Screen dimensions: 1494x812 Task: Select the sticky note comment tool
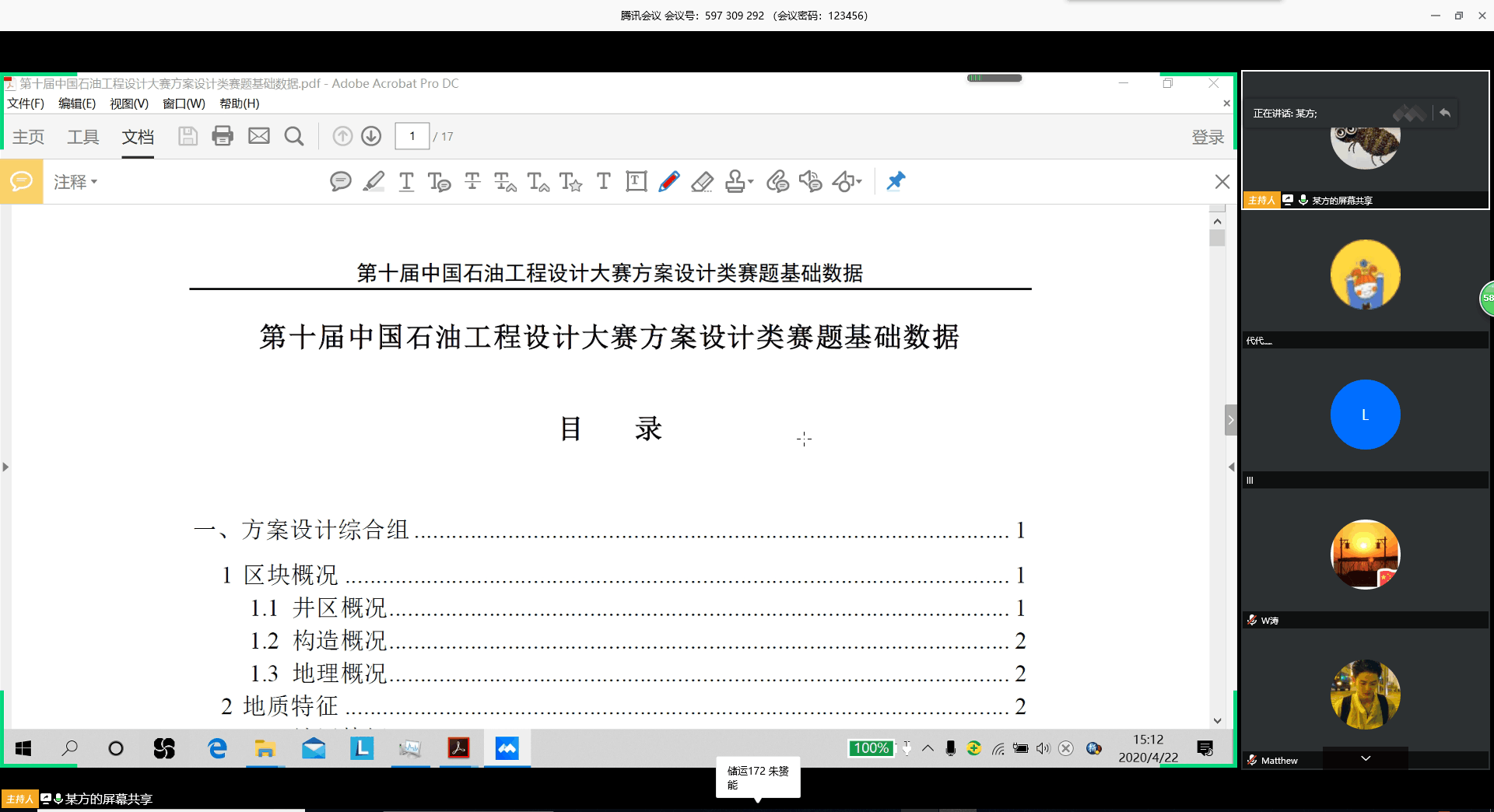[x=340, y=182]
